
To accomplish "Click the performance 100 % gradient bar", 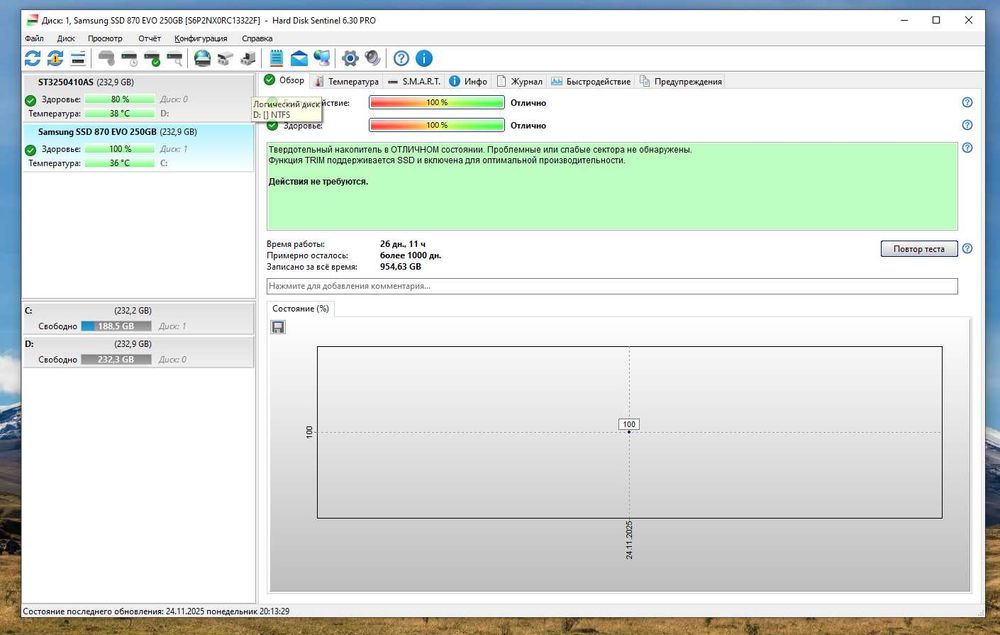I will pyautogui.click(x=437, y=103).
